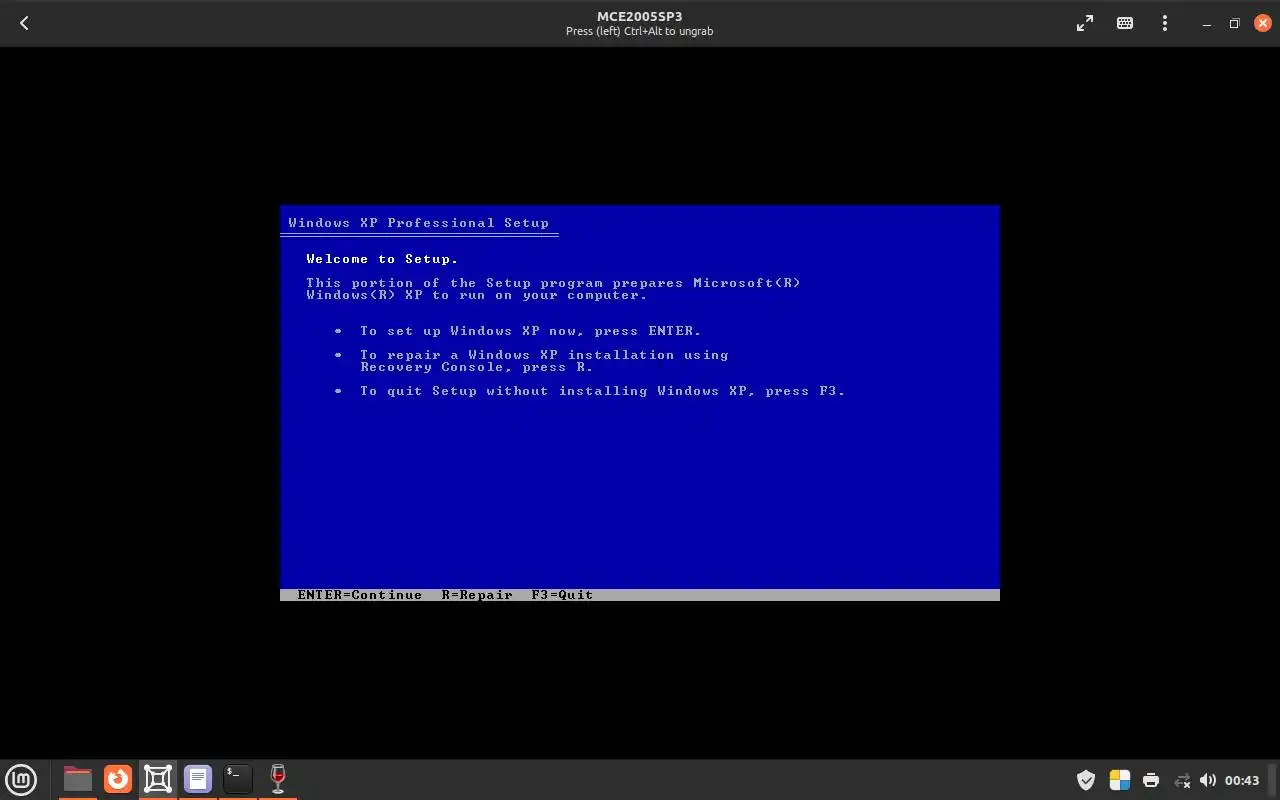Go back using the header arrow
1280x800 pixels.
tap(24, 23)
